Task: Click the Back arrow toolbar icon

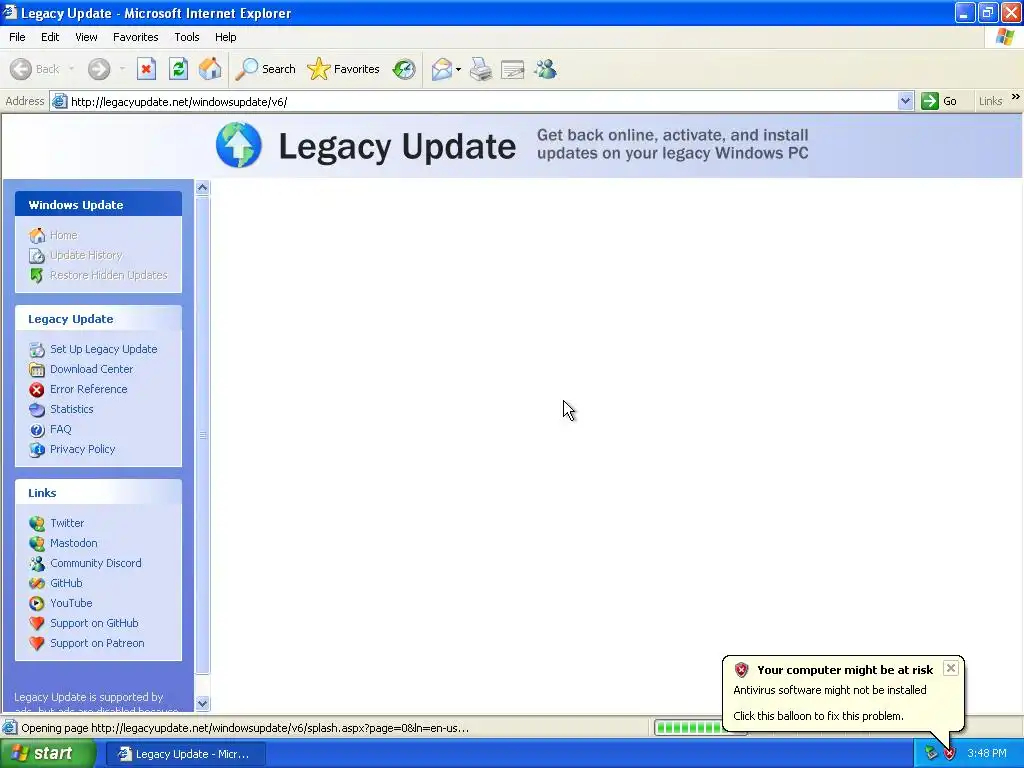Action: click(x=21, y=69)
